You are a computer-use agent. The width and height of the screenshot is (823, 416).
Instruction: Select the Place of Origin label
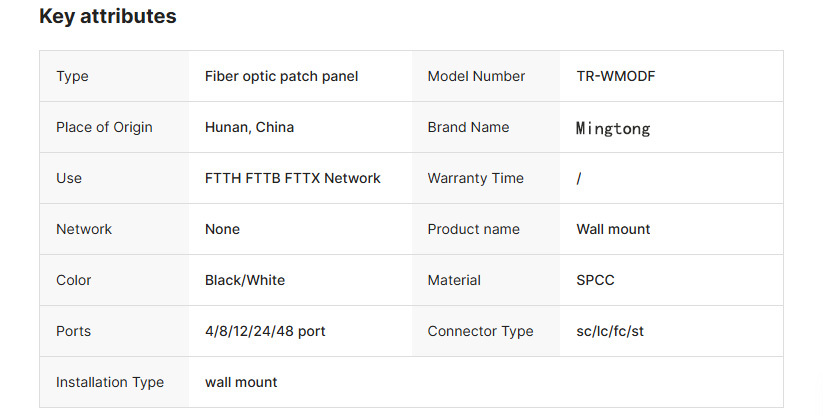click(104, 127)
